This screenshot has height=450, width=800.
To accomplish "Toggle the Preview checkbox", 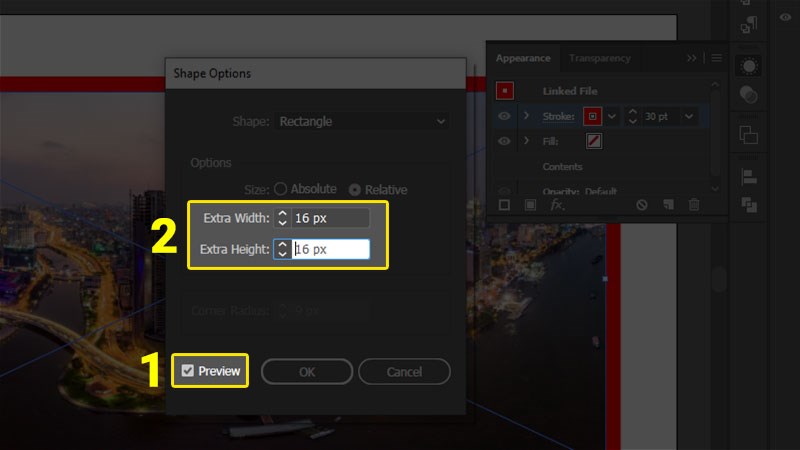I will 188,371.
